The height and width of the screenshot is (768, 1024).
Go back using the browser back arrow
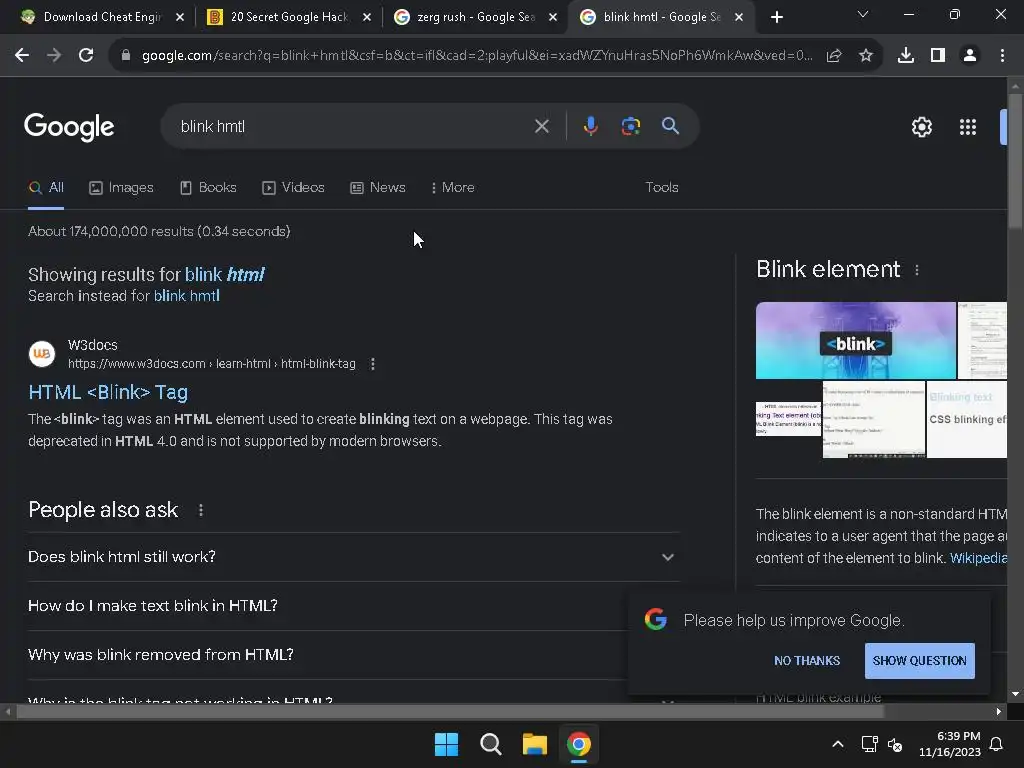22,56
